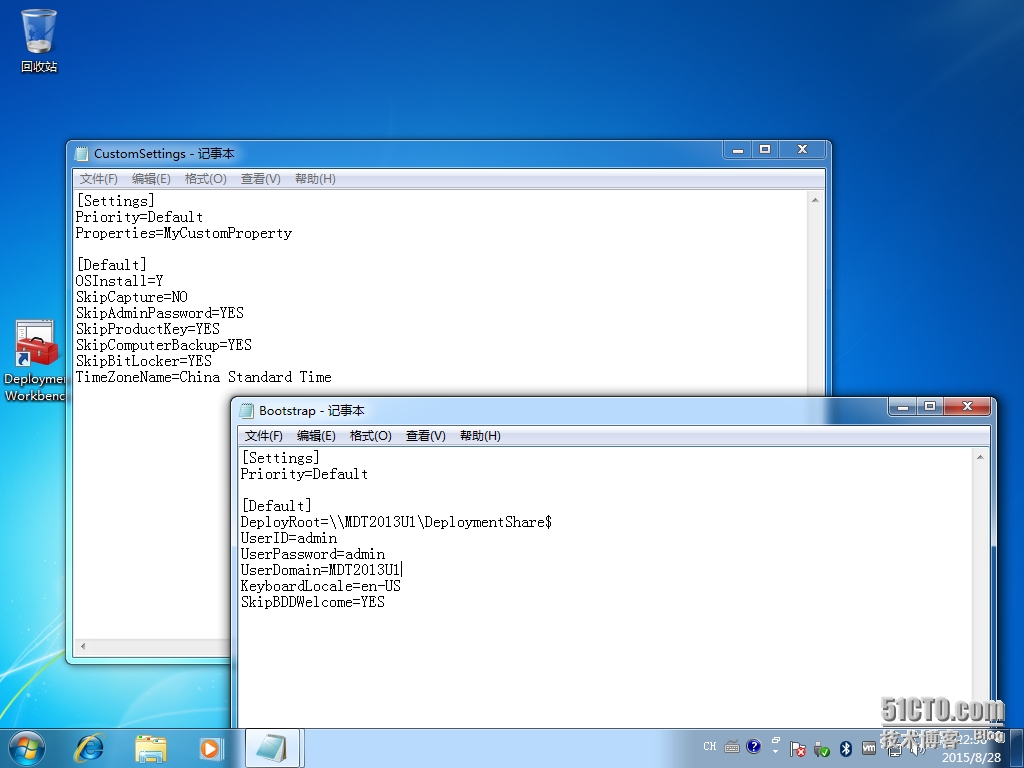Open 帮助(H) menu in CustomSettings Notepad
This screenshot has width=1024, height=768.
click(x=315, y=179)
